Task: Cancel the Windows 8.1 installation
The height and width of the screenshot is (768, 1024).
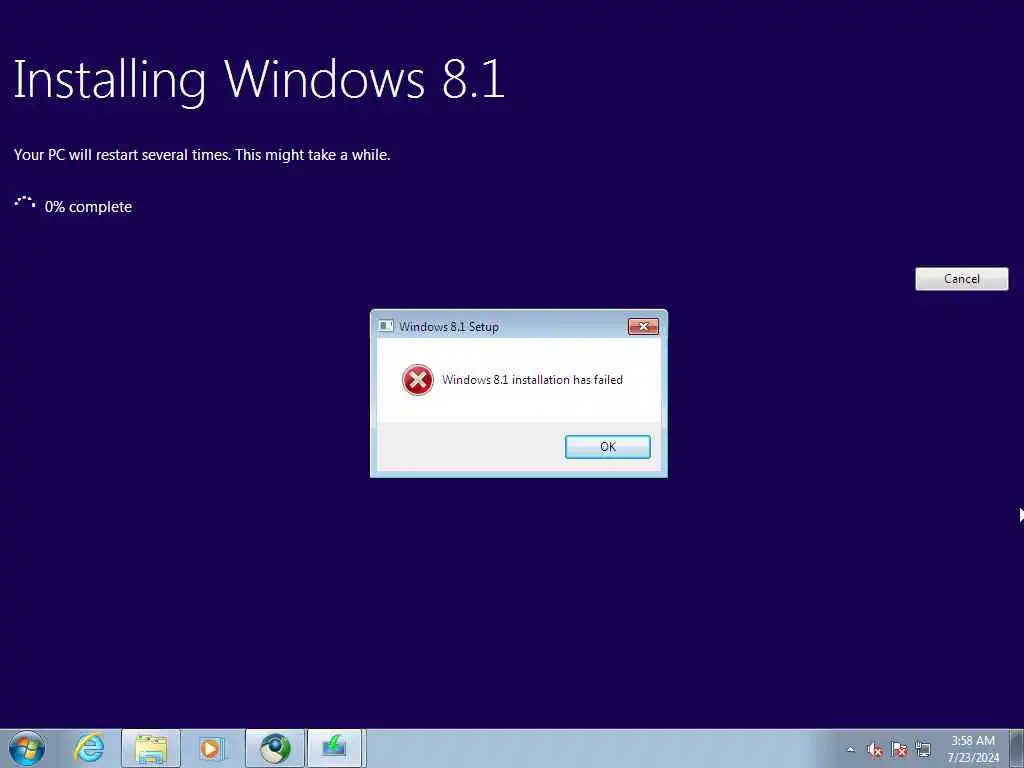Action: (961, 279)
